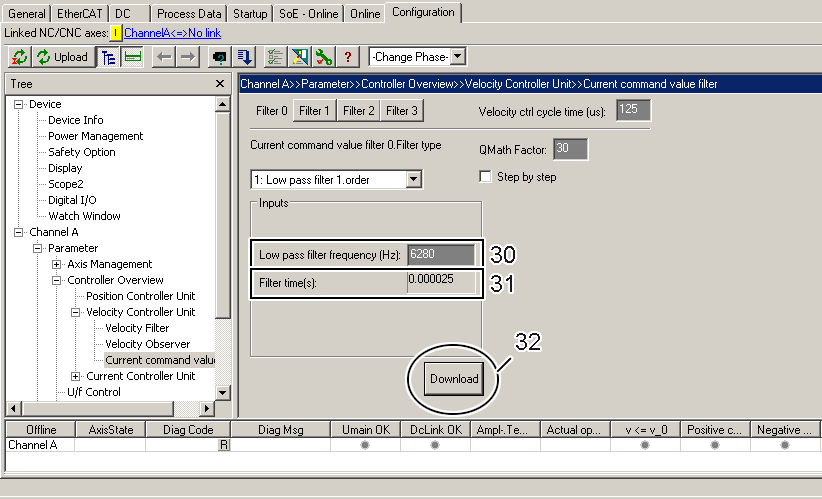Image resolution: width=822 pixels, height=499 pixels.
Task: Click the QMath Factor field
Action: (570, 149)
